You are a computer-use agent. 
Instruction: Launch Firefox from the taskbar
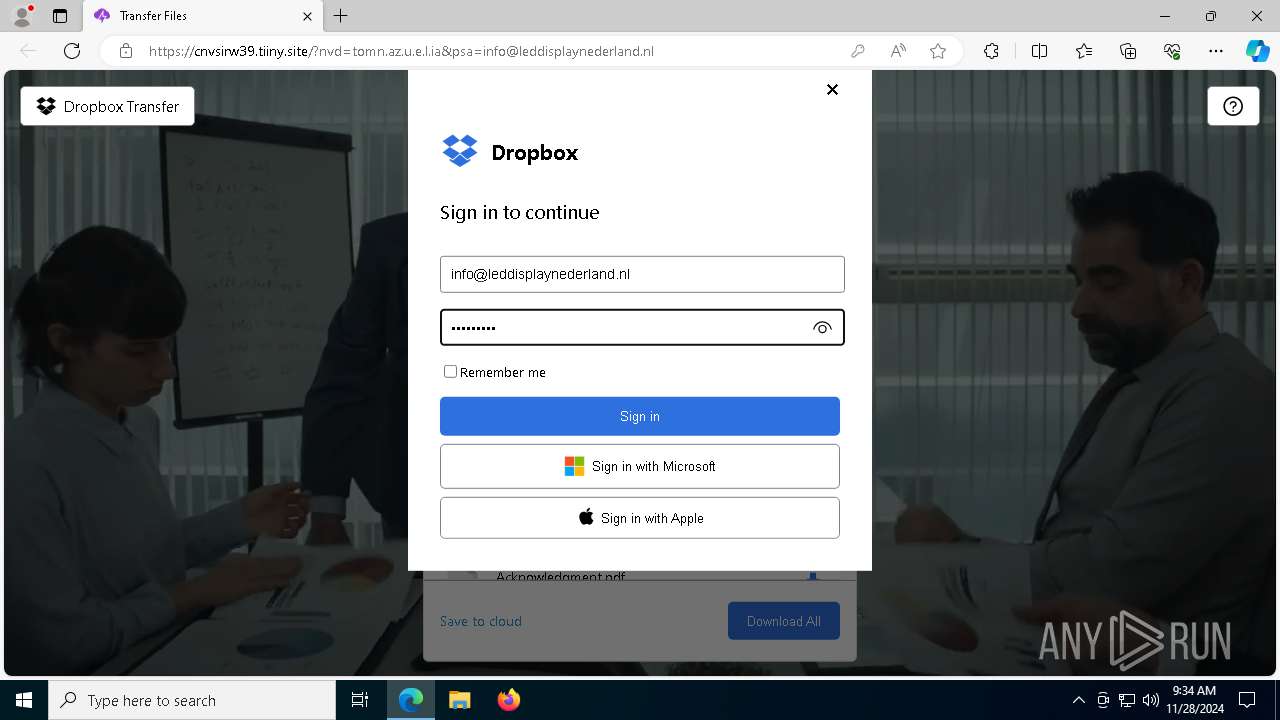click(x=508, y=700)
